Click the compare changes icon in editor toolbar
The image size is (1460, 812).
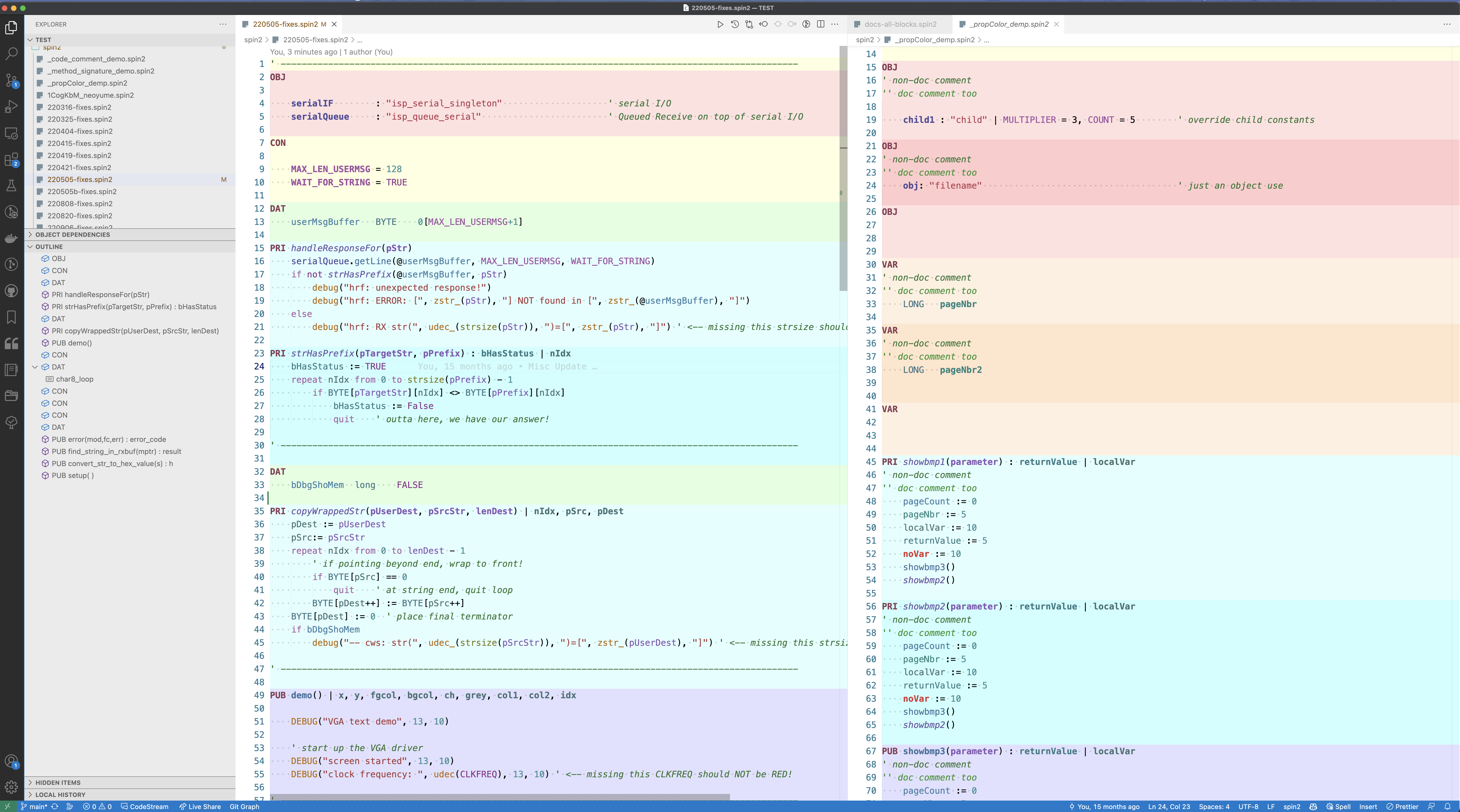(749, 24)
